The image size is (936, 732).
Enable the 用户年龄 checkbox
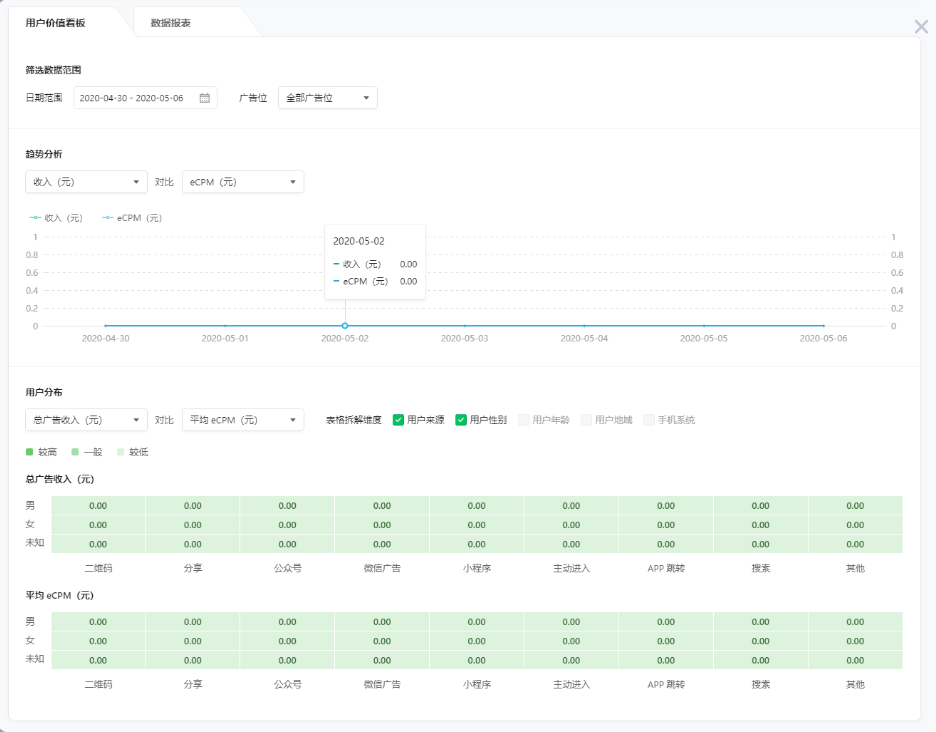[524, 420]
